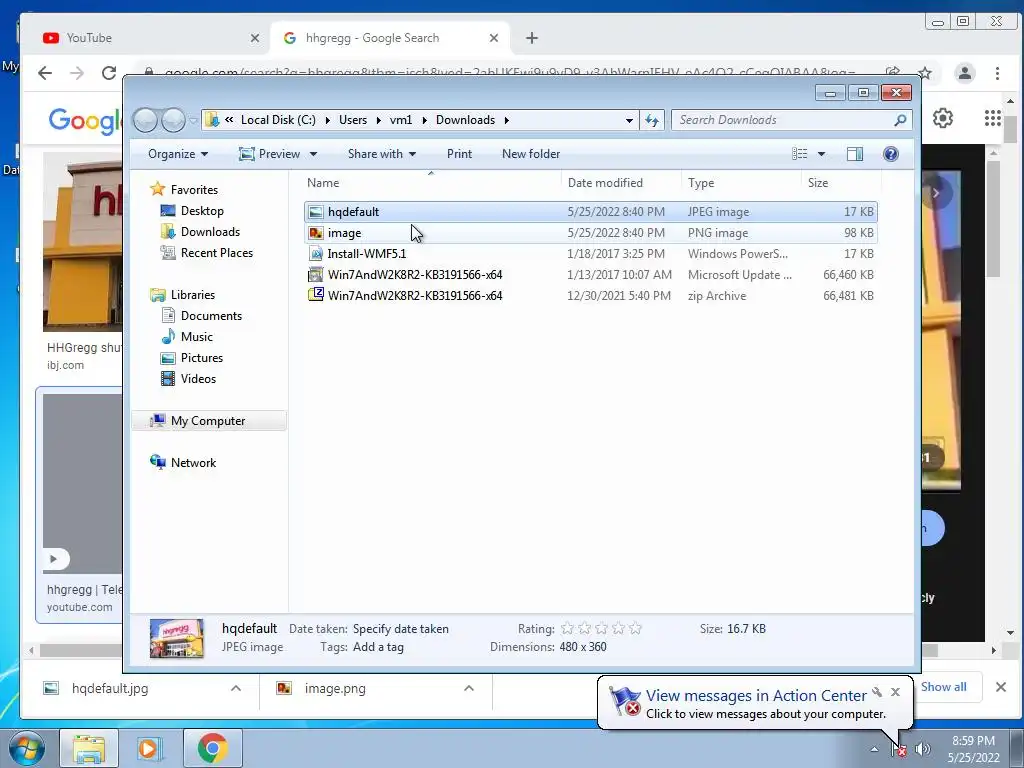Open the Chrome profile avatar icon

[x=965, y=73]
